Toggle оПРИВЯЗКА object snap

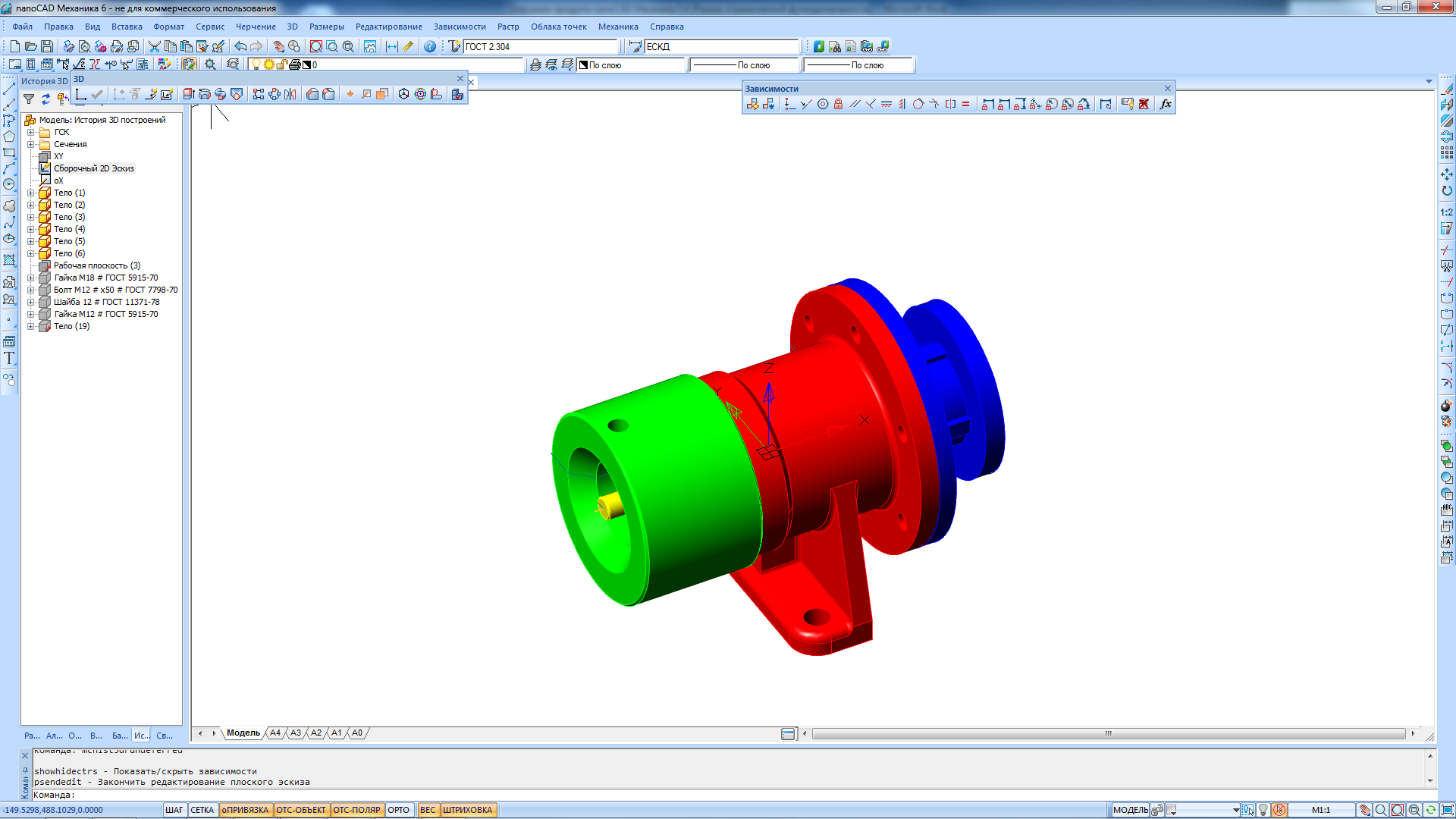[x=245, y=810]
